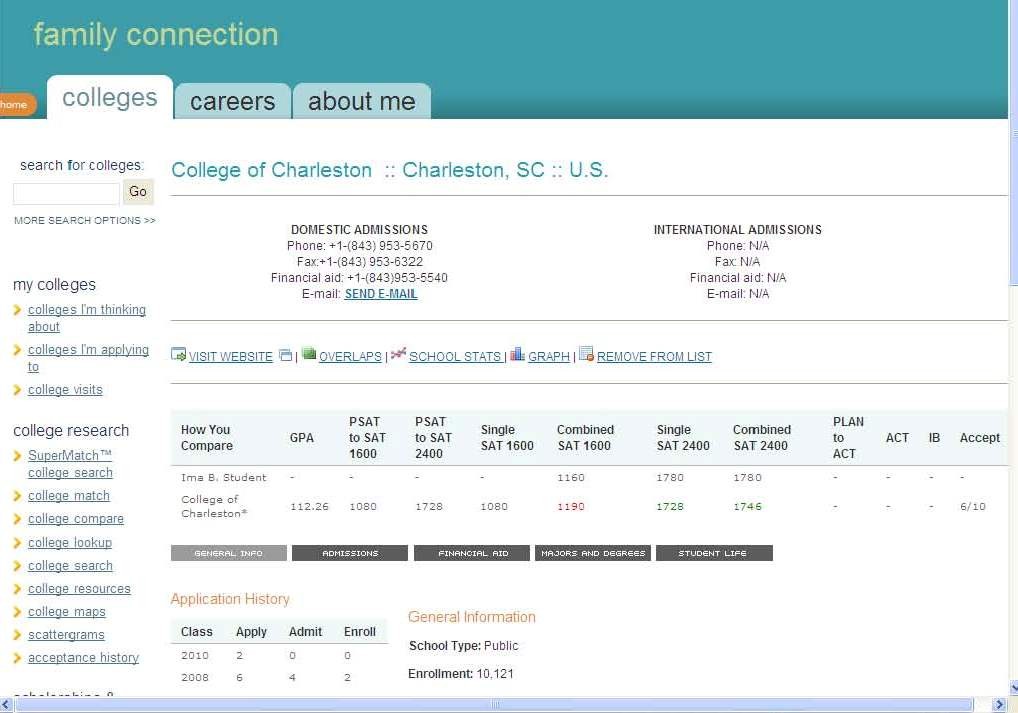Image resolution: width=1018 pixels, height=713 pixels.
Task: Click the College of Charleston page heading
Action: 390,170
